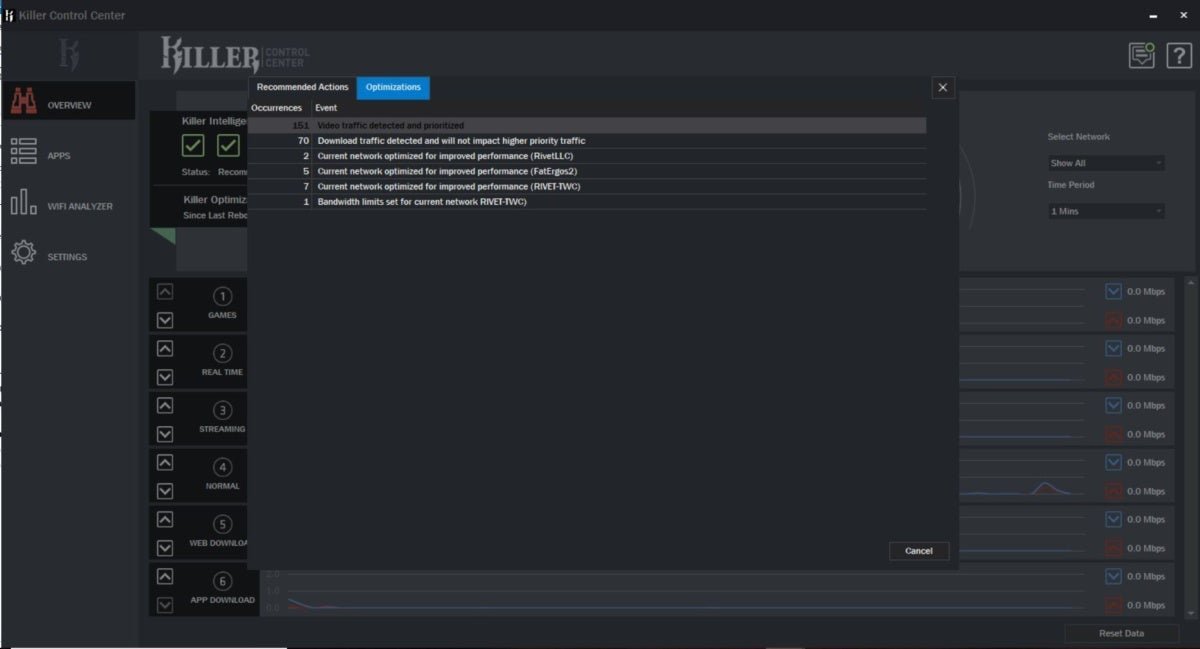Viewport: 1200px width, 649px height.
Task: Move Real Time priority up arrow
Action: click(x=165, y=348)
